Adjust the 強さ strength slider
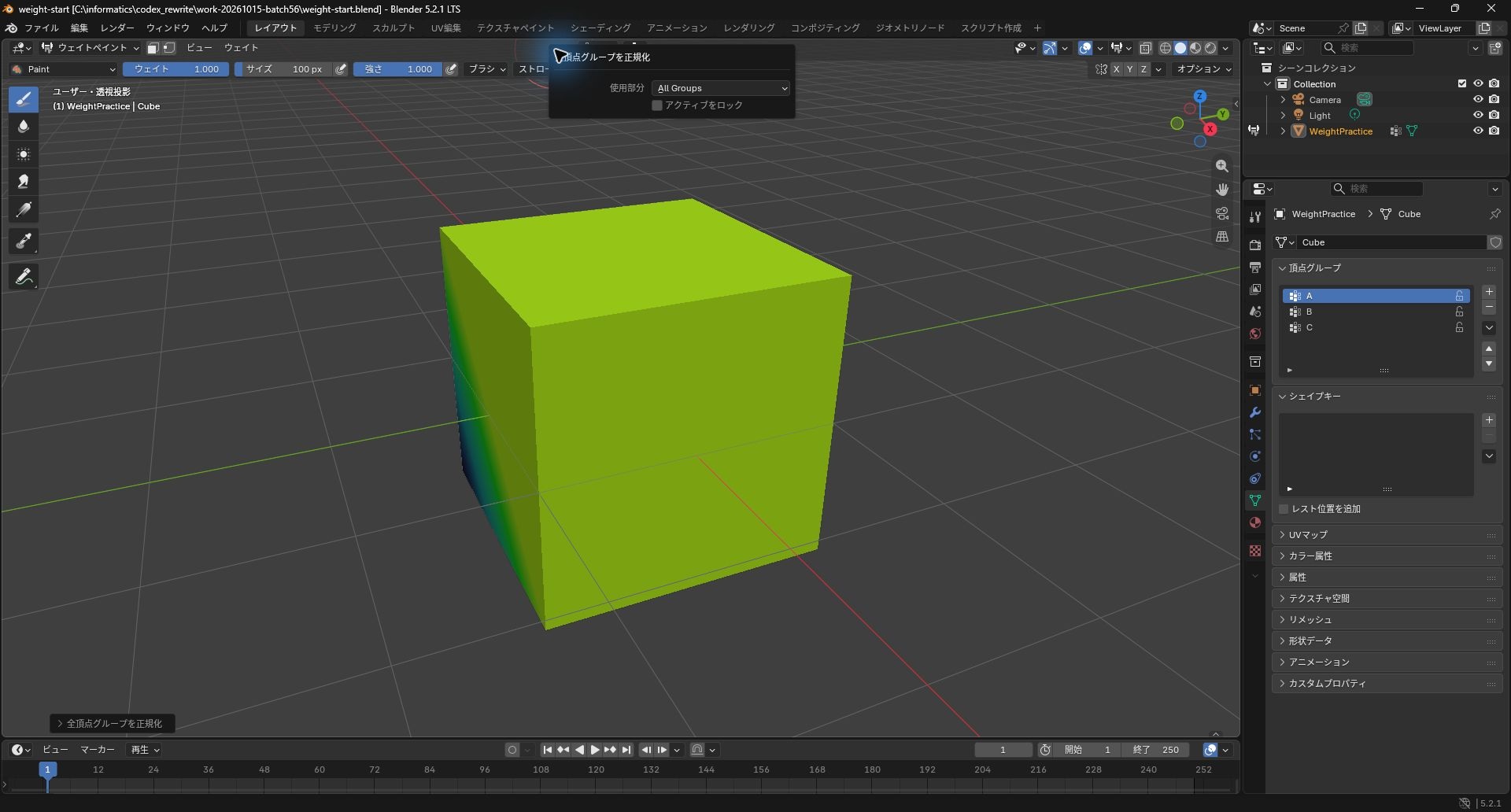The height and width of the screenshot is (812, 1511). pos(397,69)
